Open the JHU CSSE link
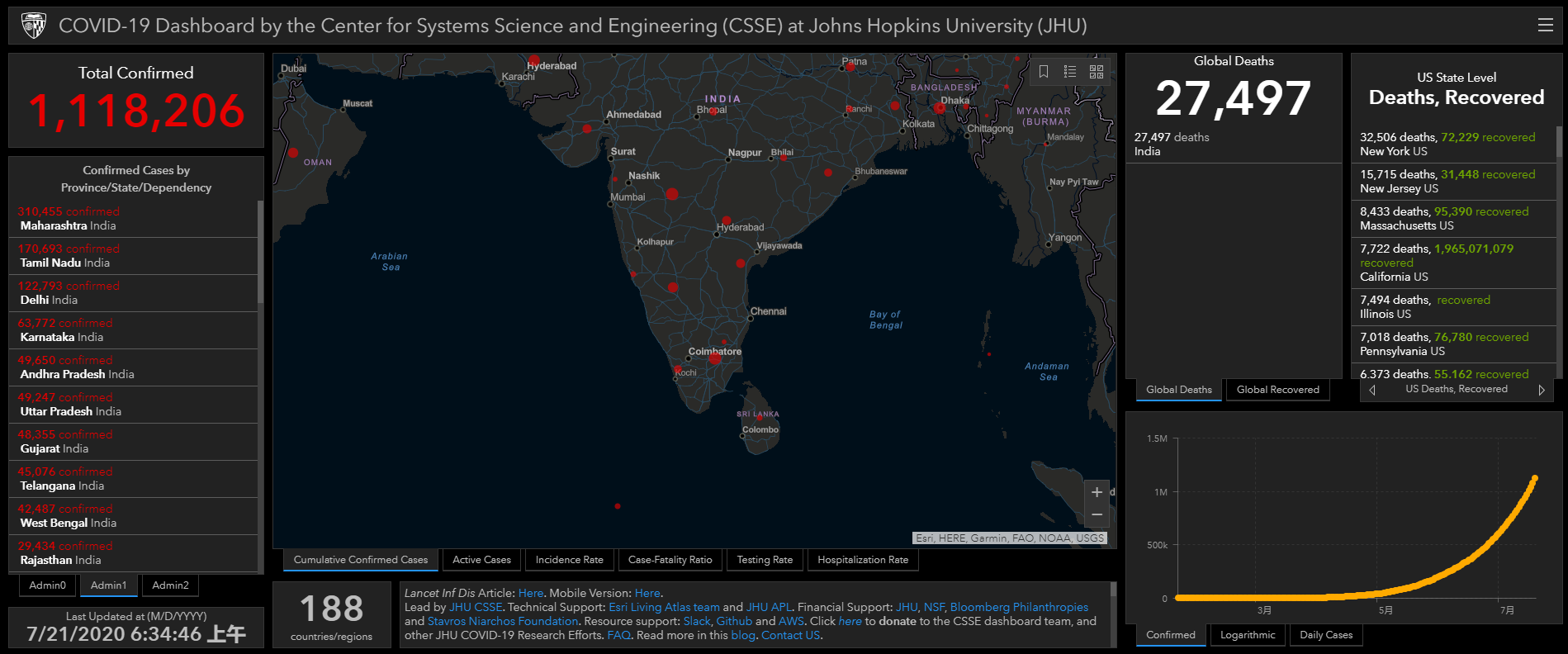The width and height of the screenshot is (1568, 654). click(476, 607)
